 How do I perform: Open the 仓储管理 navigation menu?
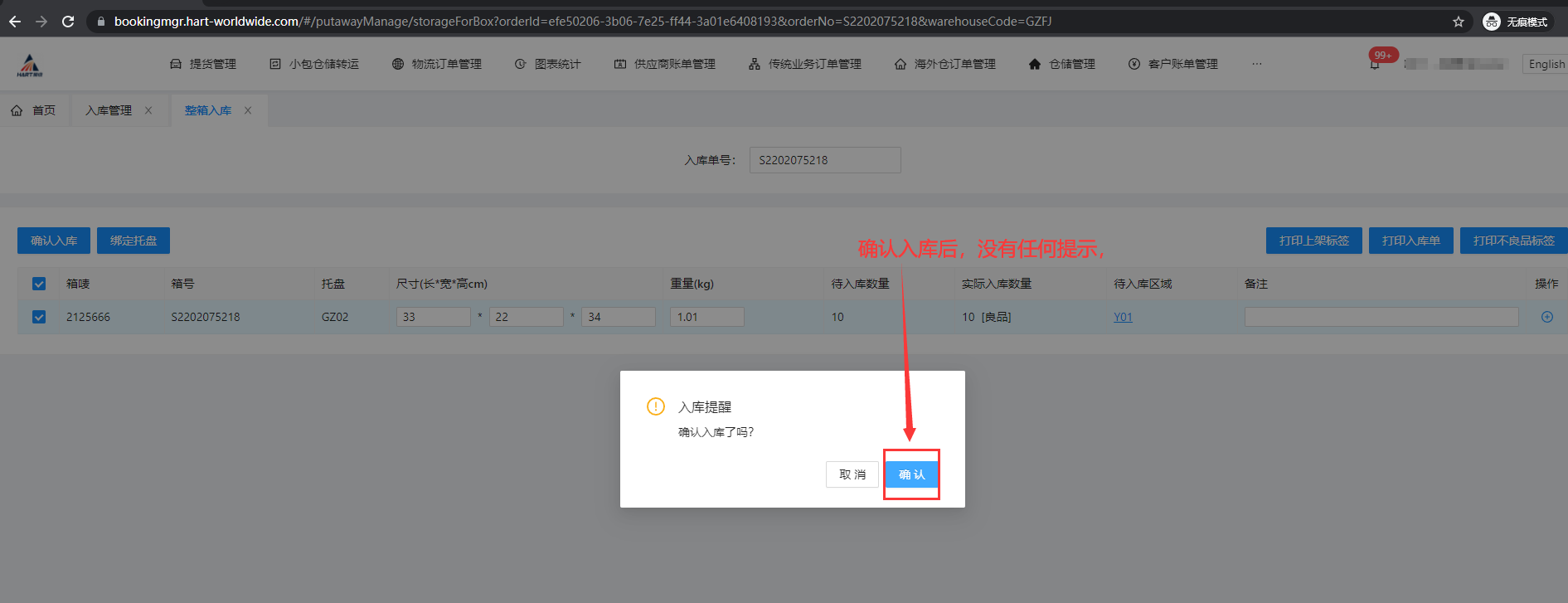[1062, 64]
